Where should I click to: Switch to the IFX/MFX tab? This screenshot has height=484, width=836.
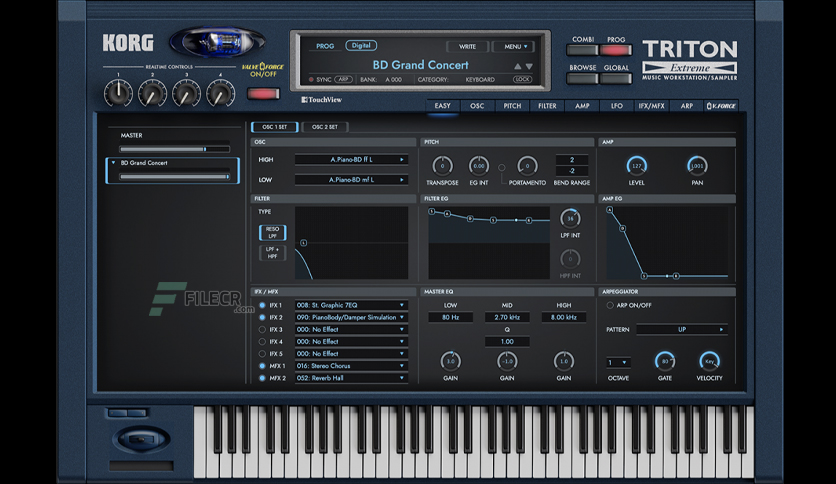[652, 106]
